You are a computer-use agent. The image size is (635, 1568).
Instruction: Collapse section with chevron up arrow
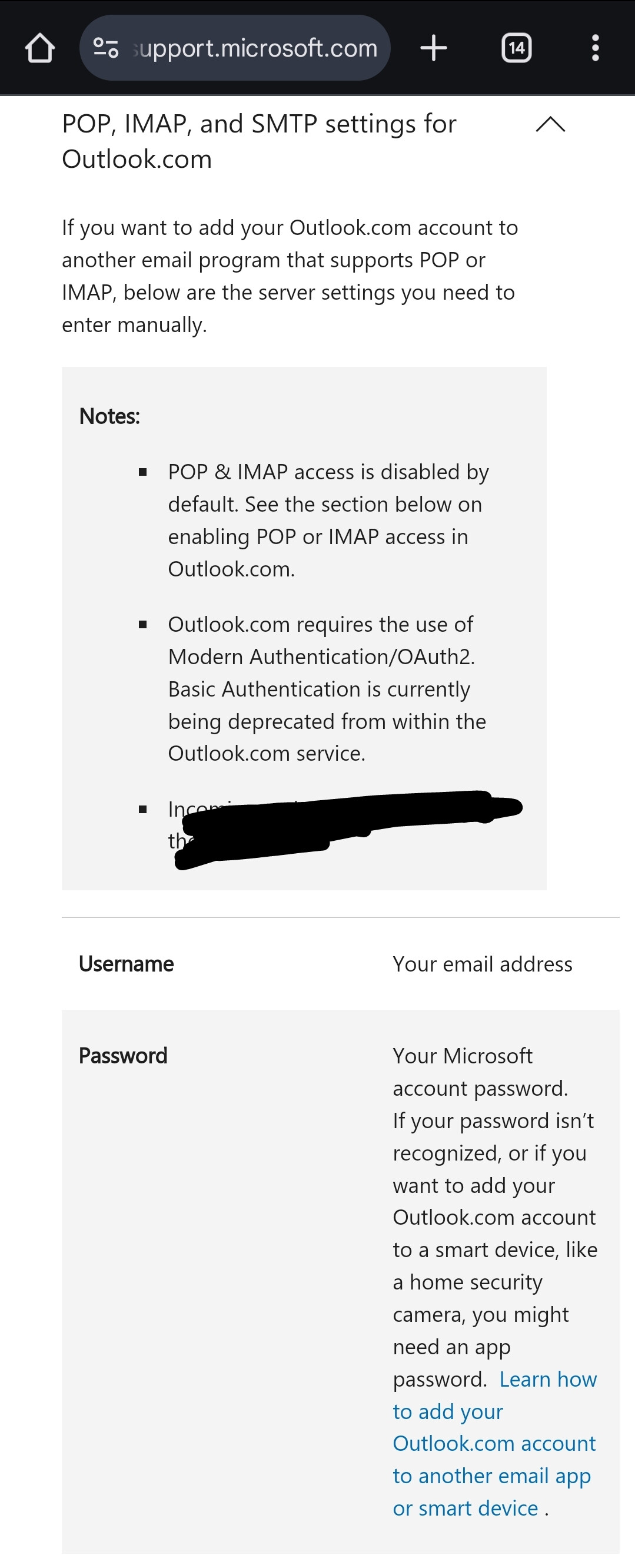pos(550,125)
